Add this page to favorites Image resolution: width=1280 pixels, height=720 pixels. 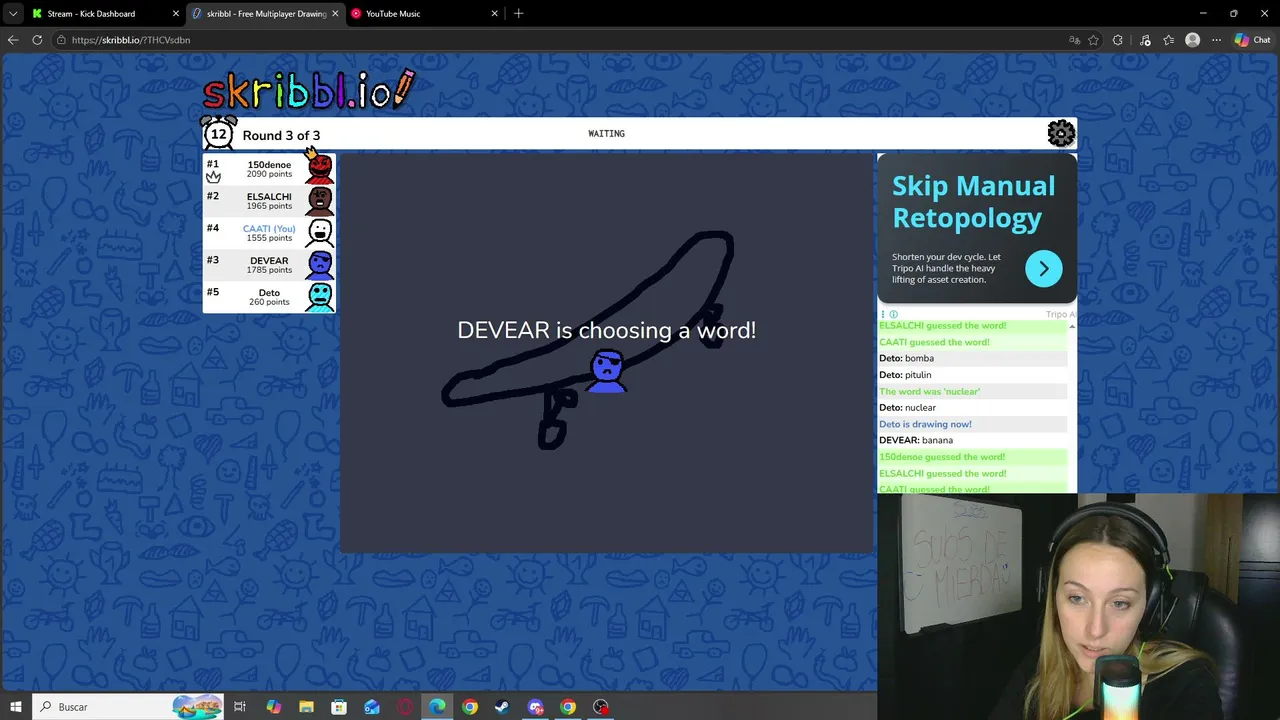1093,40
